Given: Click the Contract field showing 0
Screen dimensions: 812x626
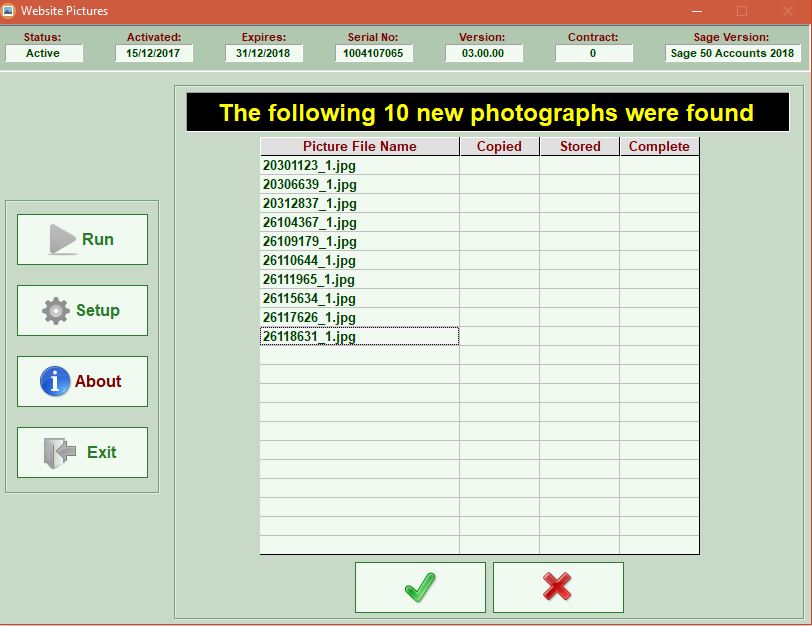Looking at the screenshot, I should tap(593, 53).
